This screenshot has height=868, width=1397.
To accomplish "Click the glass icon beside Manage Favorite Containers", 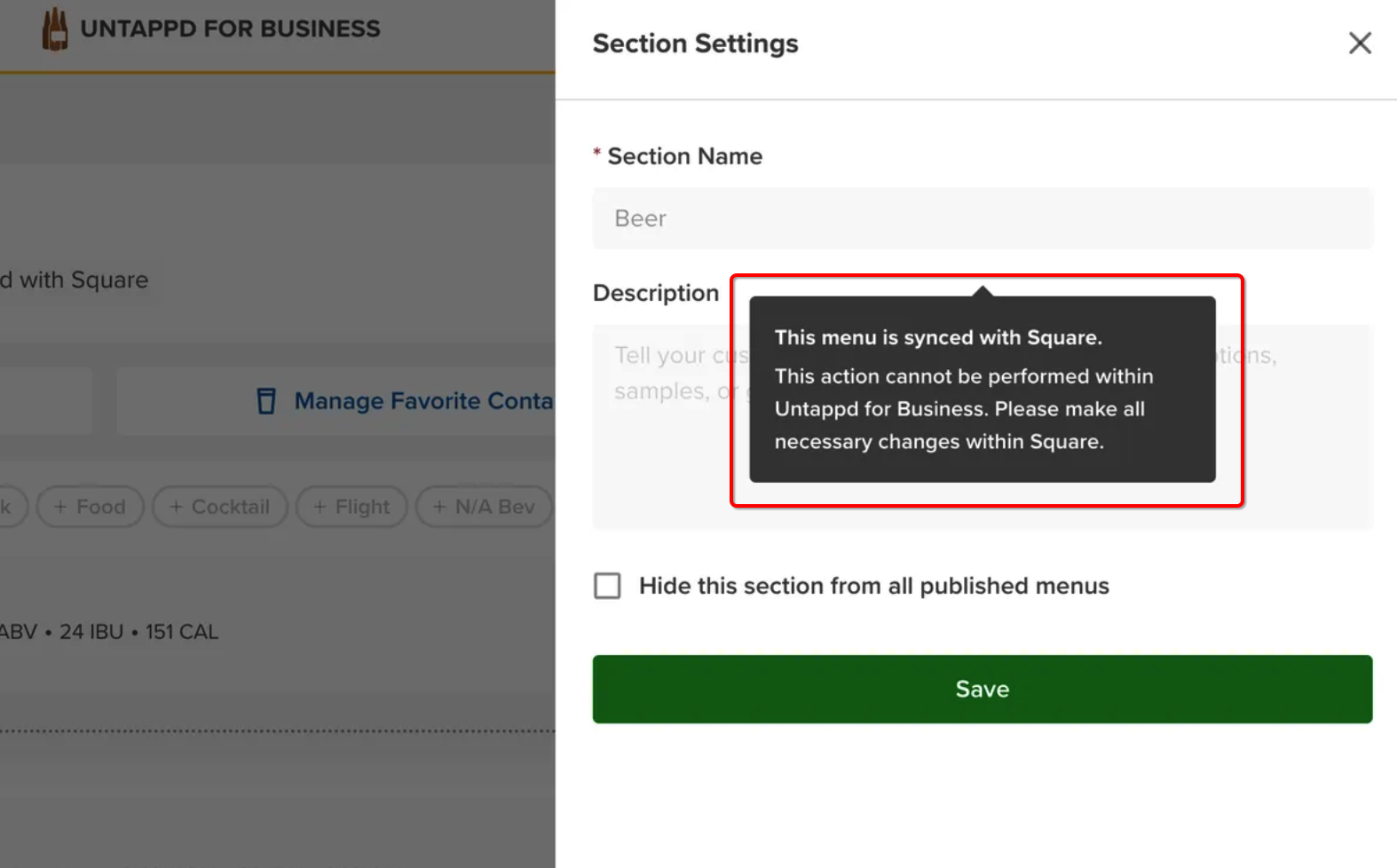I will (266, 401).
